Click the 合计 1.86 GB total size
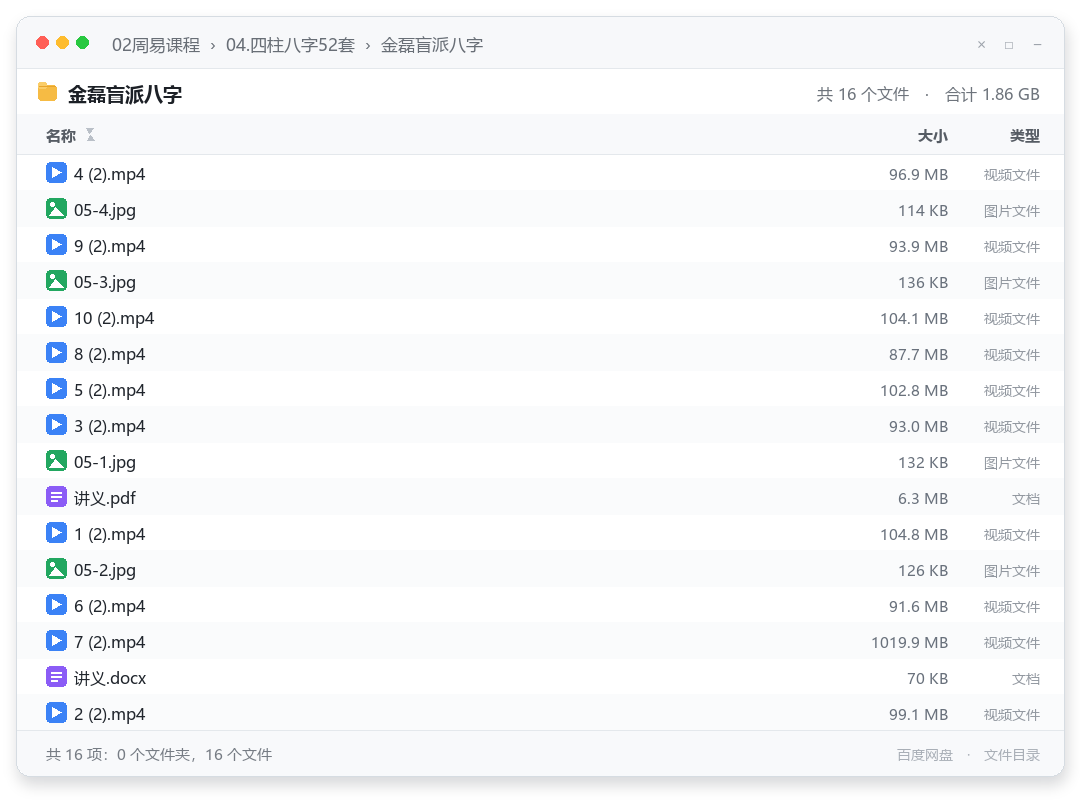The width and height of the screenshot is (1080, 800). (x=993, y=94)
